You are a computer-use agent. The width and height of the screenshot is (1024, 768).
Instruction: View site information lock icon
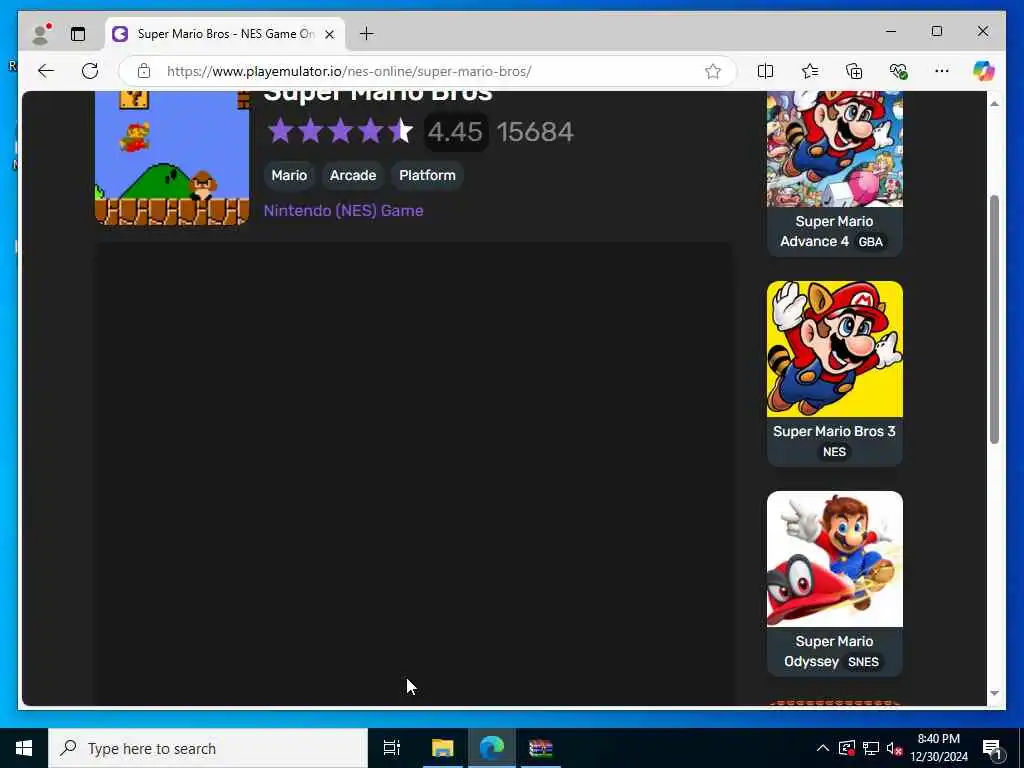pyautogui.click(x=144, y=71)
